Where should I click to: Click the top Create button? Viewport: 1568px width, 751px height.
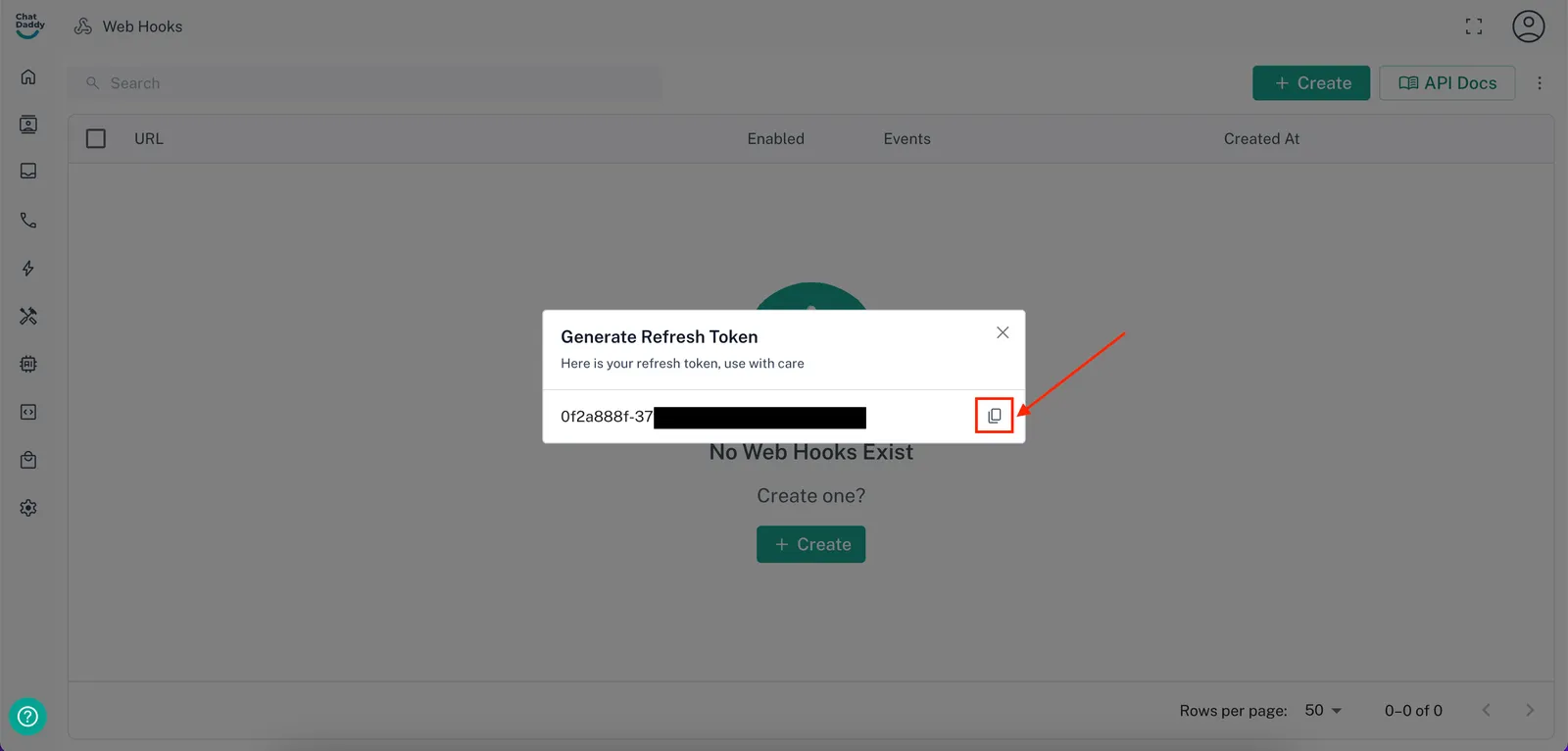pos(1310,83)
